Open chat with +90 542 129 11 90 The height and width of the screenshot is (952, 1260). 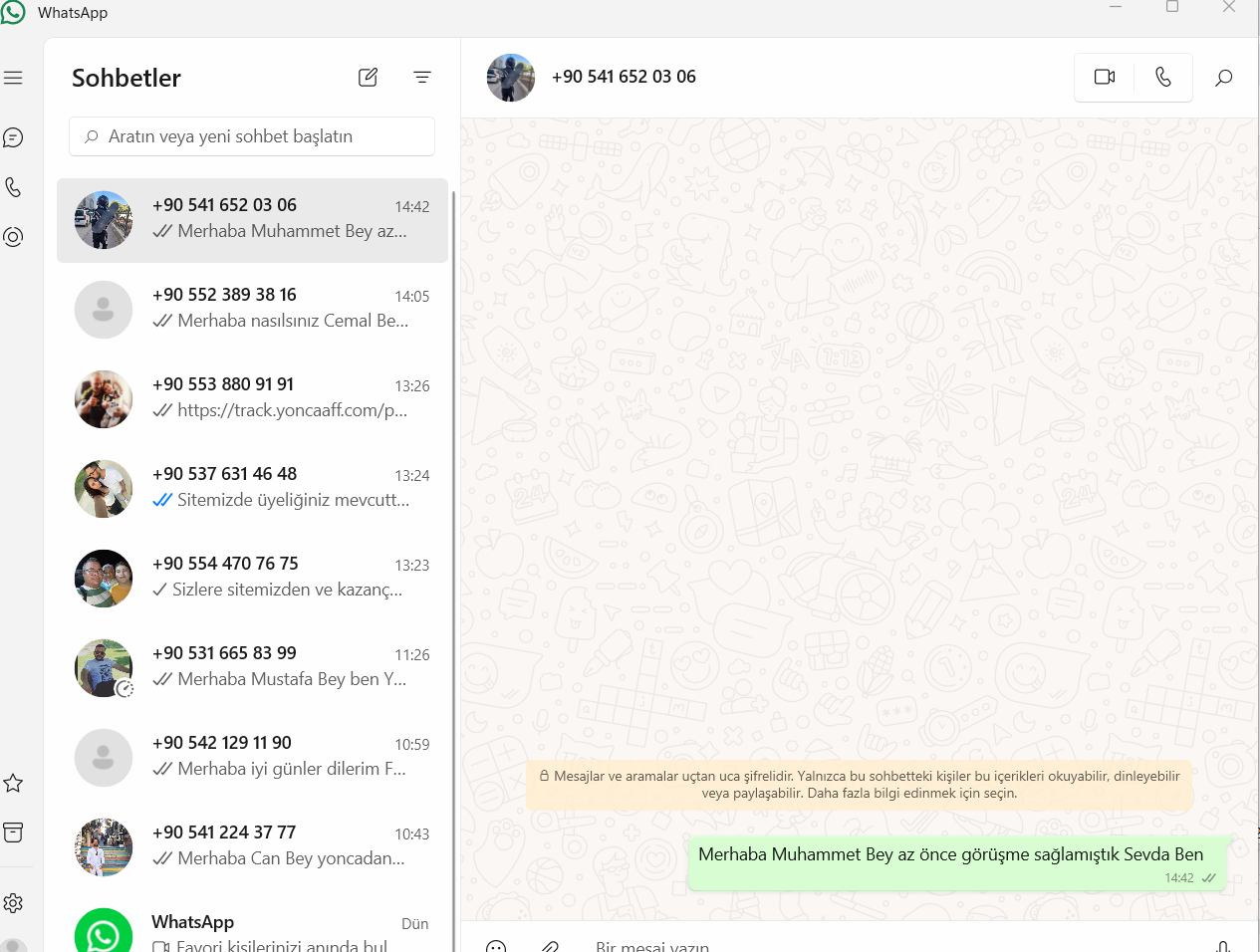click(x=252, y=758)
